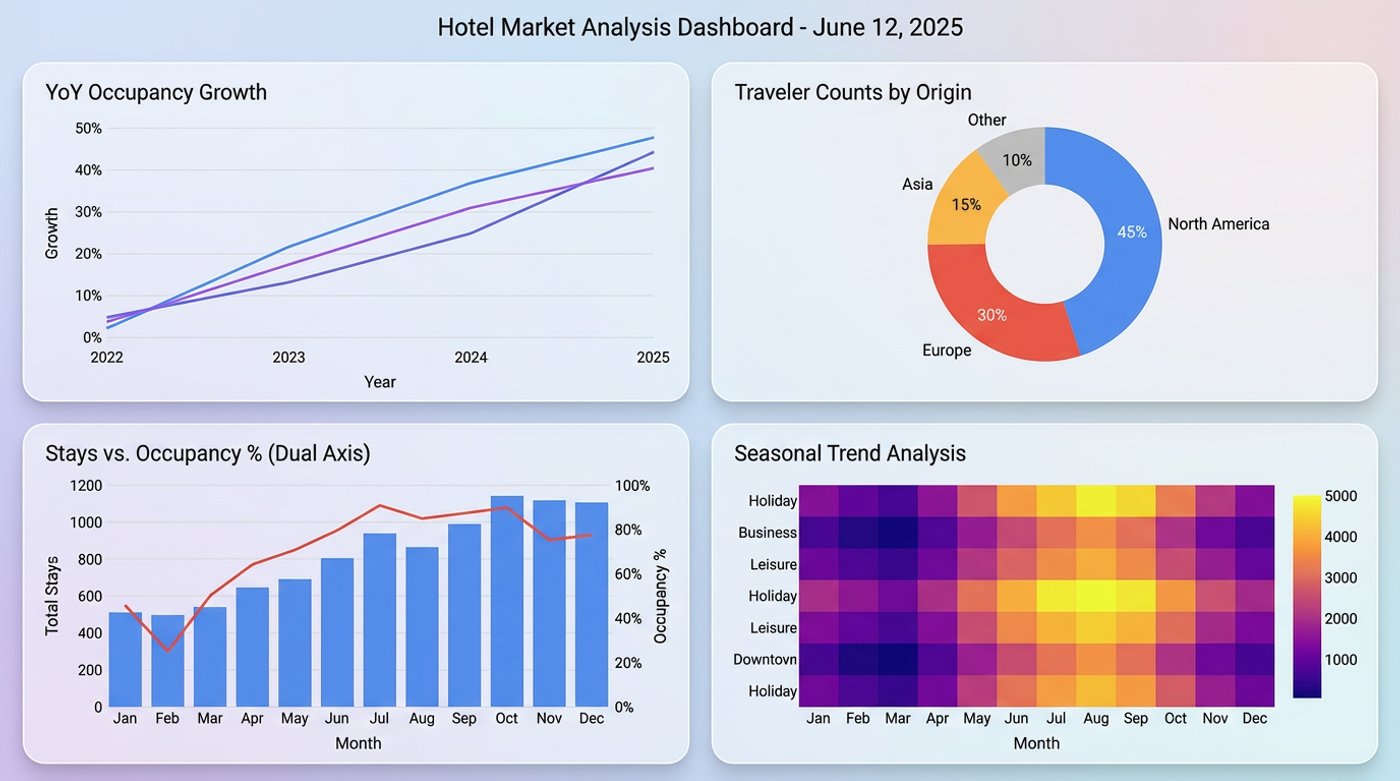Select the "YoY Occupancy Growth" chart title
1400x781 pixels.
pos(156,93)
